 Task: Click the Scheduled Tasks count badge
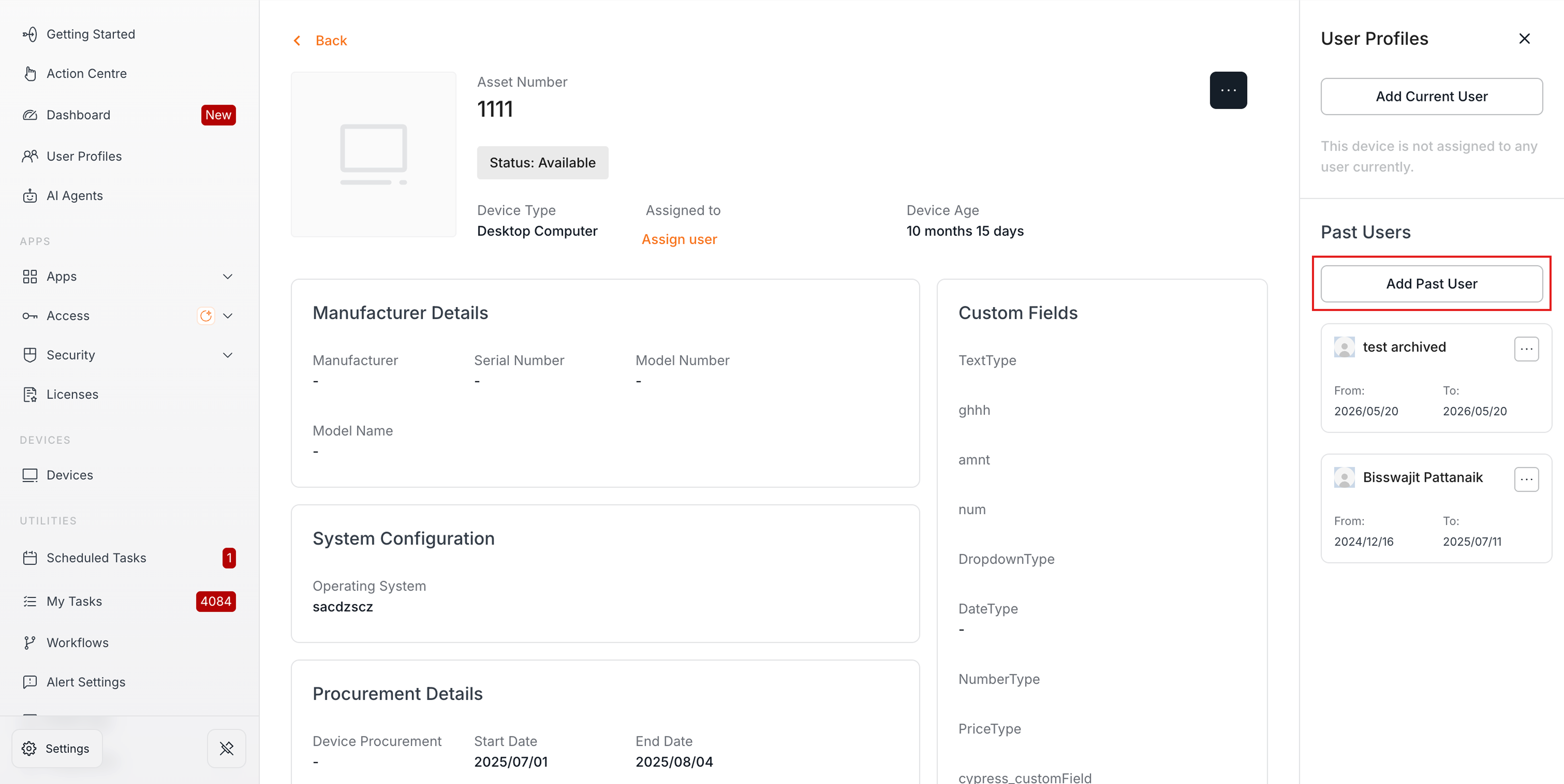tap(229, 558)
